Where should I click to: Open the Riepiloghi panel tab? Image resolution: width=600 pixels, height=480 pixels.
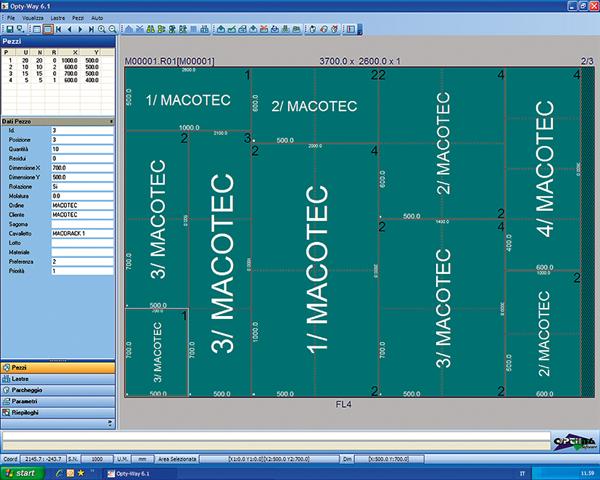(x=58, y=413)
